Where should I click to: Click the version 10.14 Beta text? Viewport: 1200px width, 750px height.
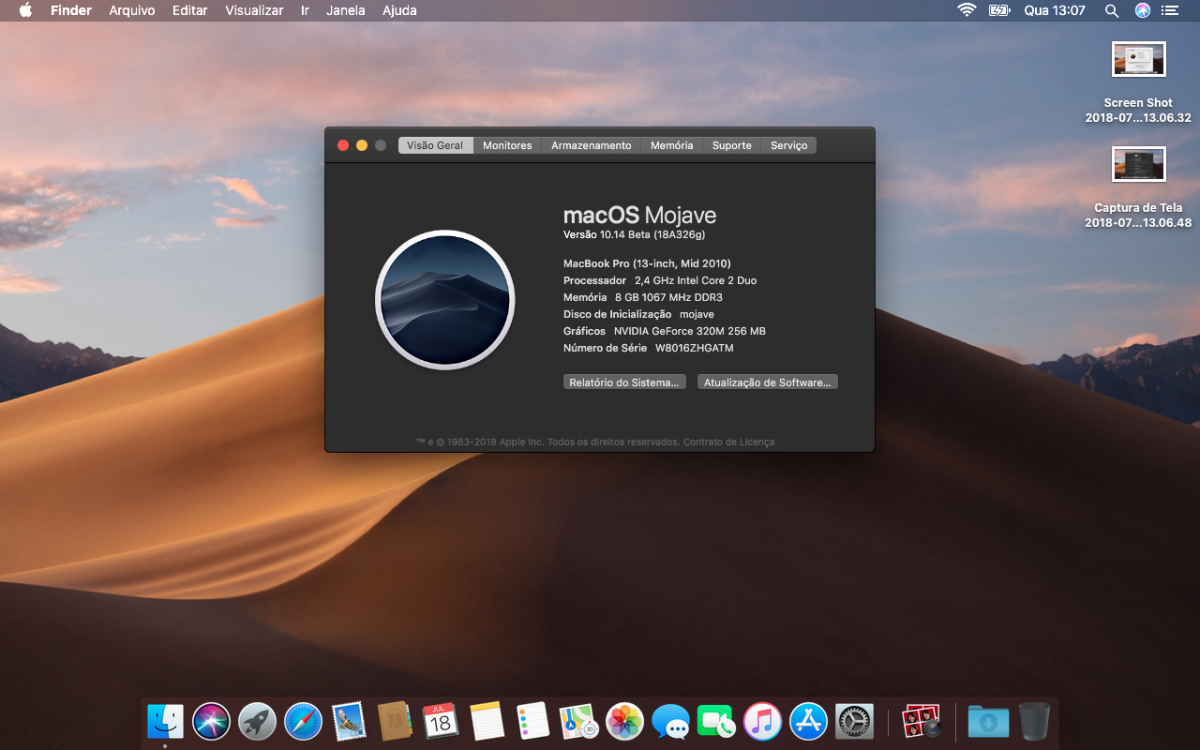pyautogui.click(x=634, y=235)
